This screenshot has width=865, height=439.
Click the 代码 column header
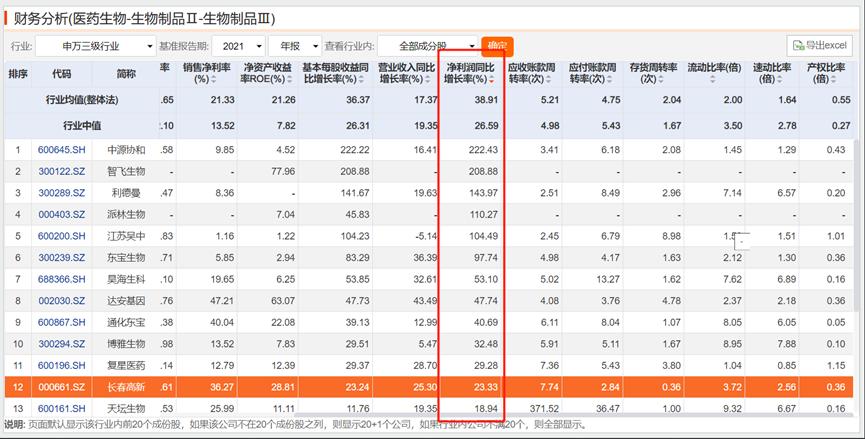62,73
